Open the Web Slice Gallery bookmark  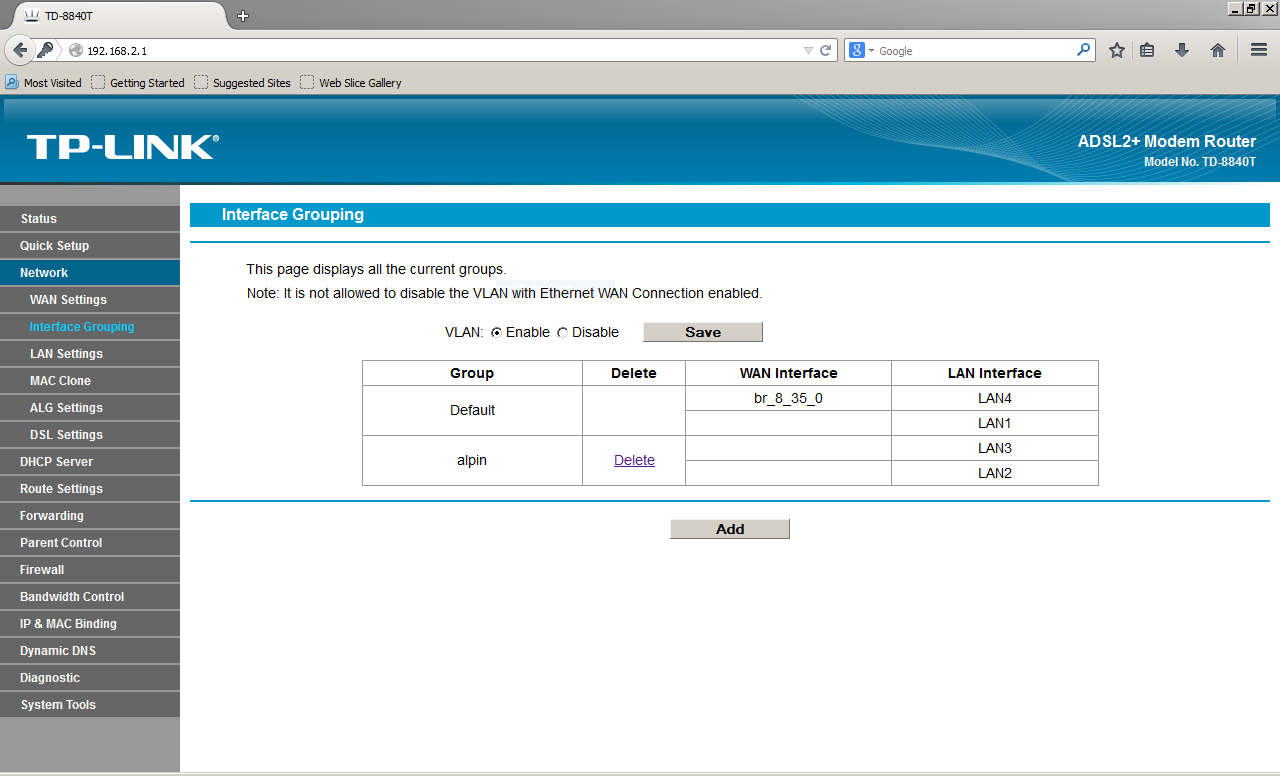[x=351, y=83]
